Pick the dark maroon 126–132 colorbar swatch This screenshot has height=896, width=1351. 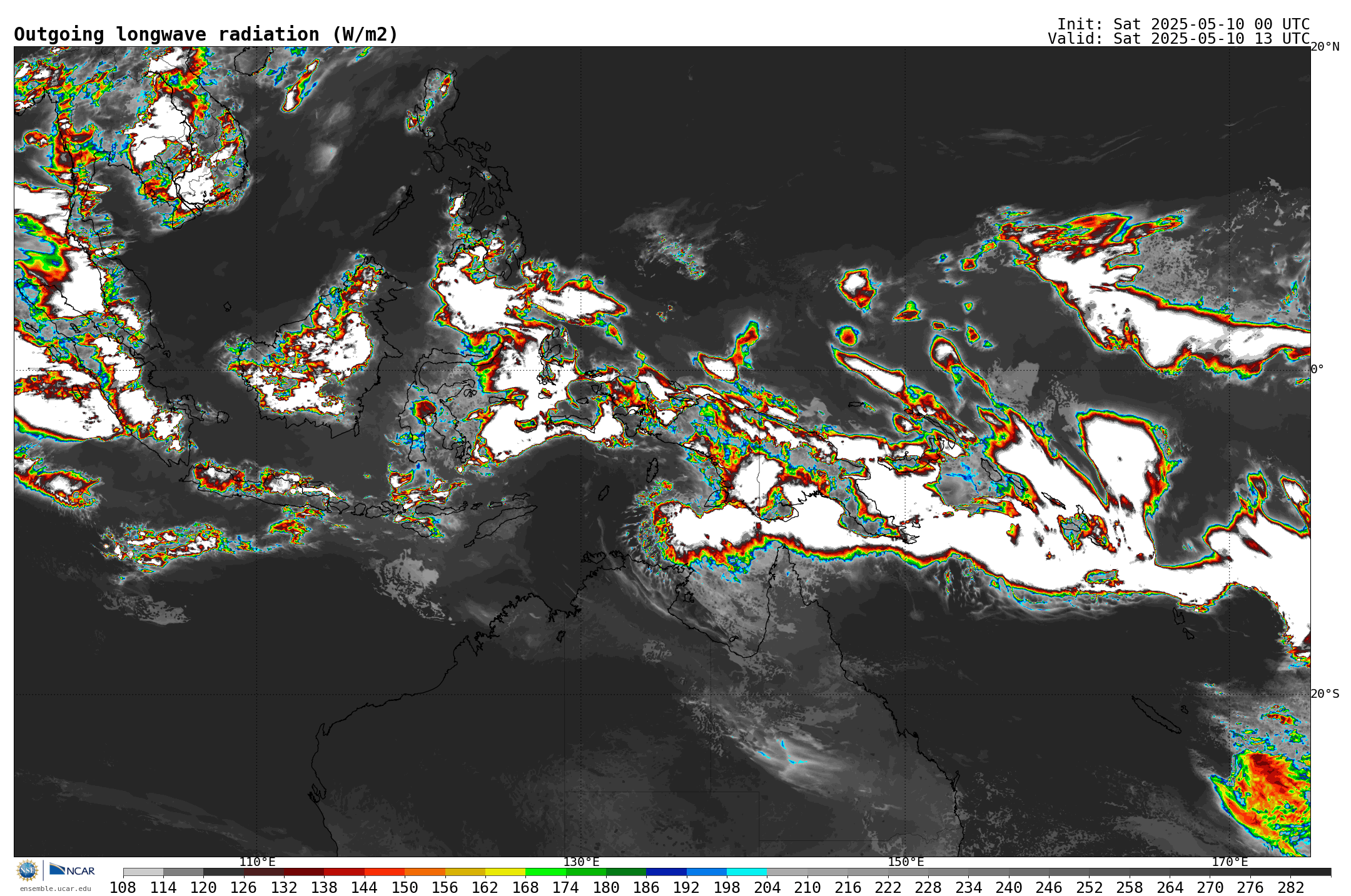264,872
